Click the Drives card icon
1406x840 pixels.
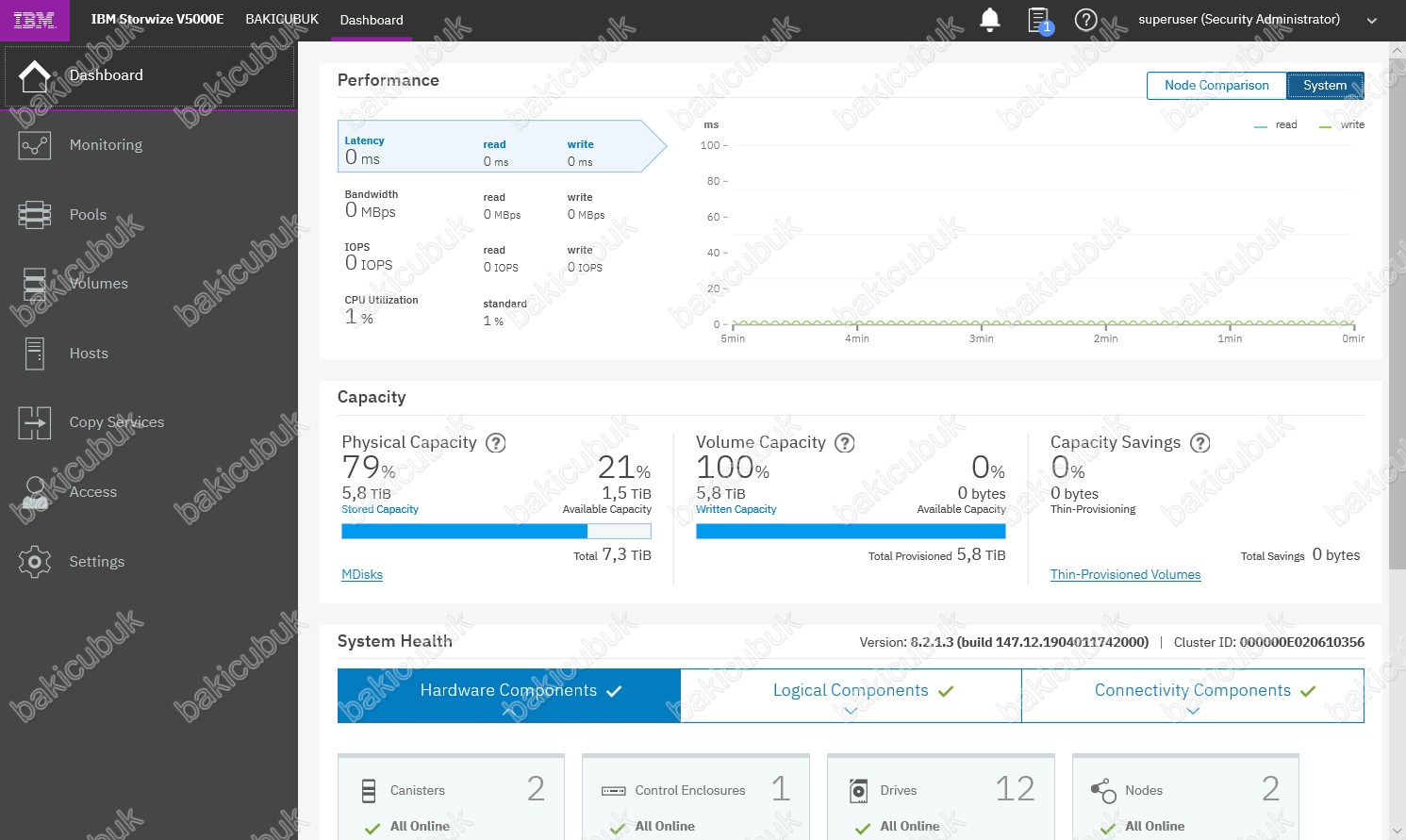[x=858, y=791]
